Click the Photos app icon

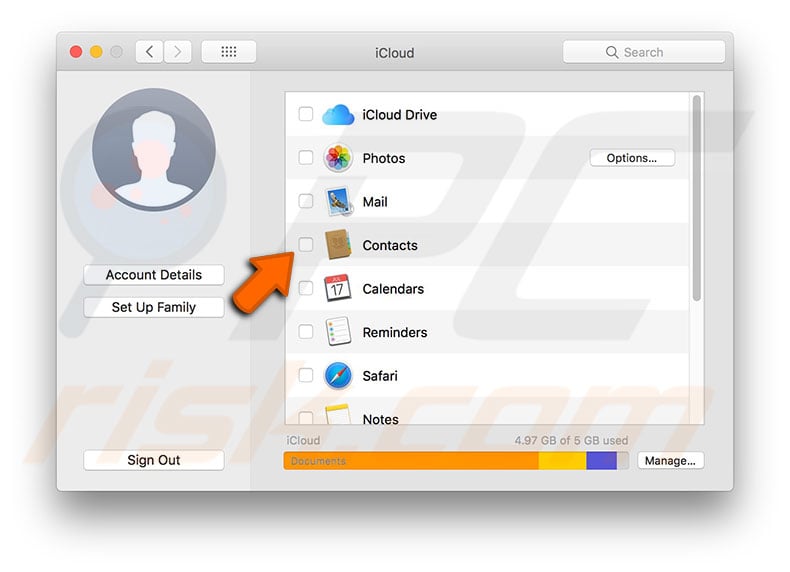coord(338,158)
